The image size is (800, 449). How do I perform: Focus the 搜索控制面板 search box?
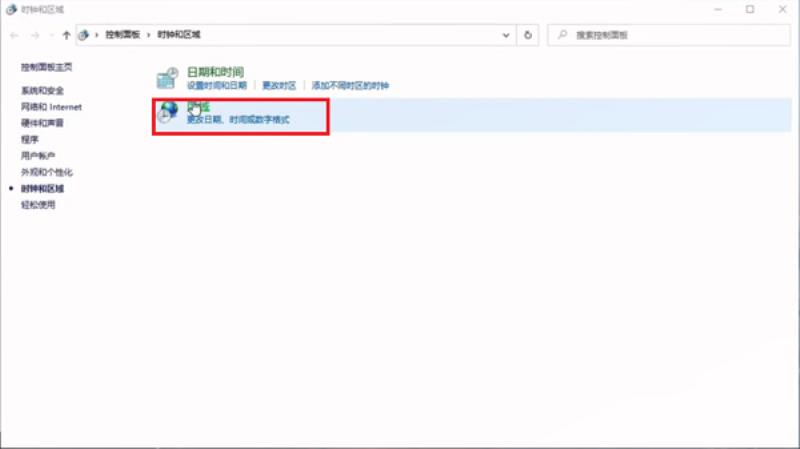[668, 35]
